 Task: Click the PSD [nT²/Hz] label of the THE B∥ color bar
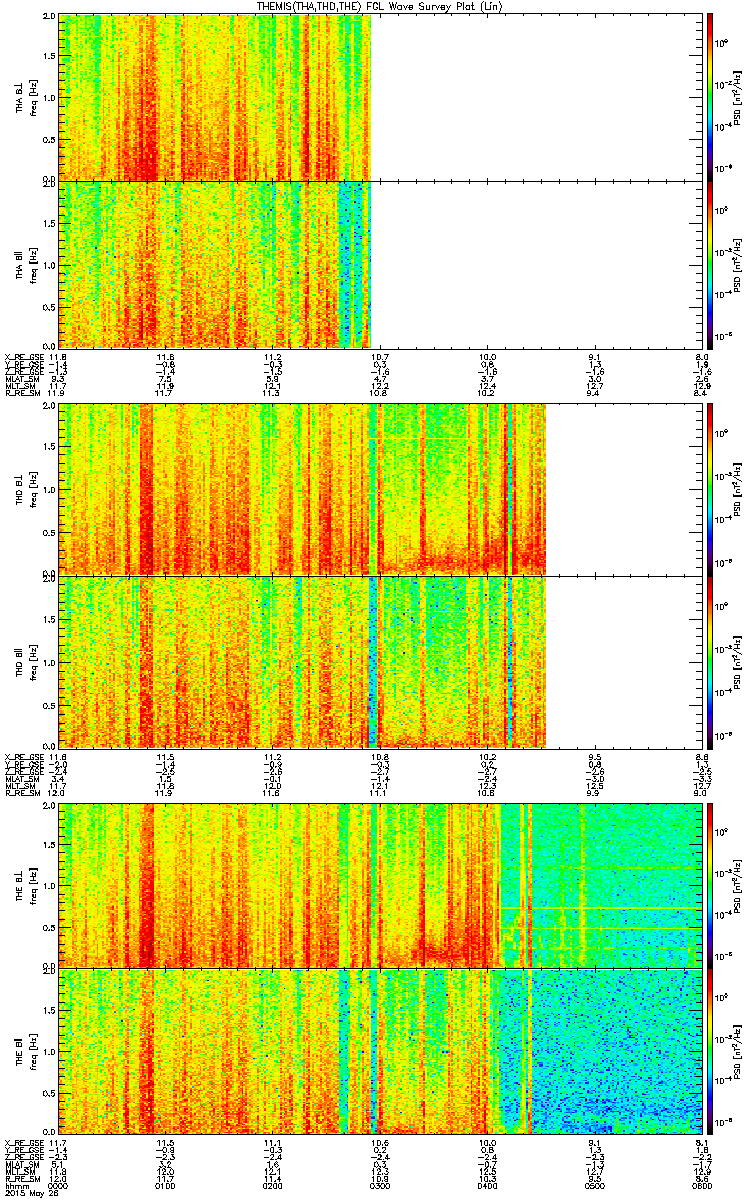pyautogui.click(x=736, y=1050)
